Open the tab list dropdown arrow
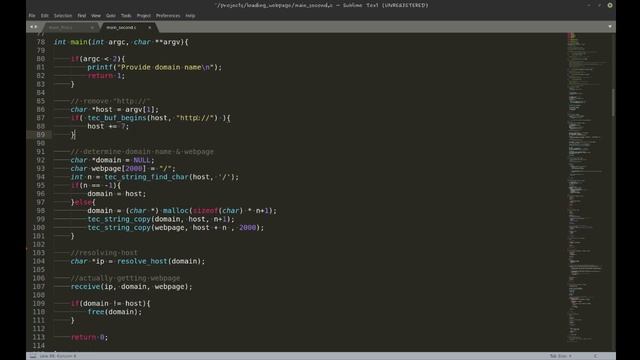The width and height of the screenshot is (640, 360). point(610,27)
